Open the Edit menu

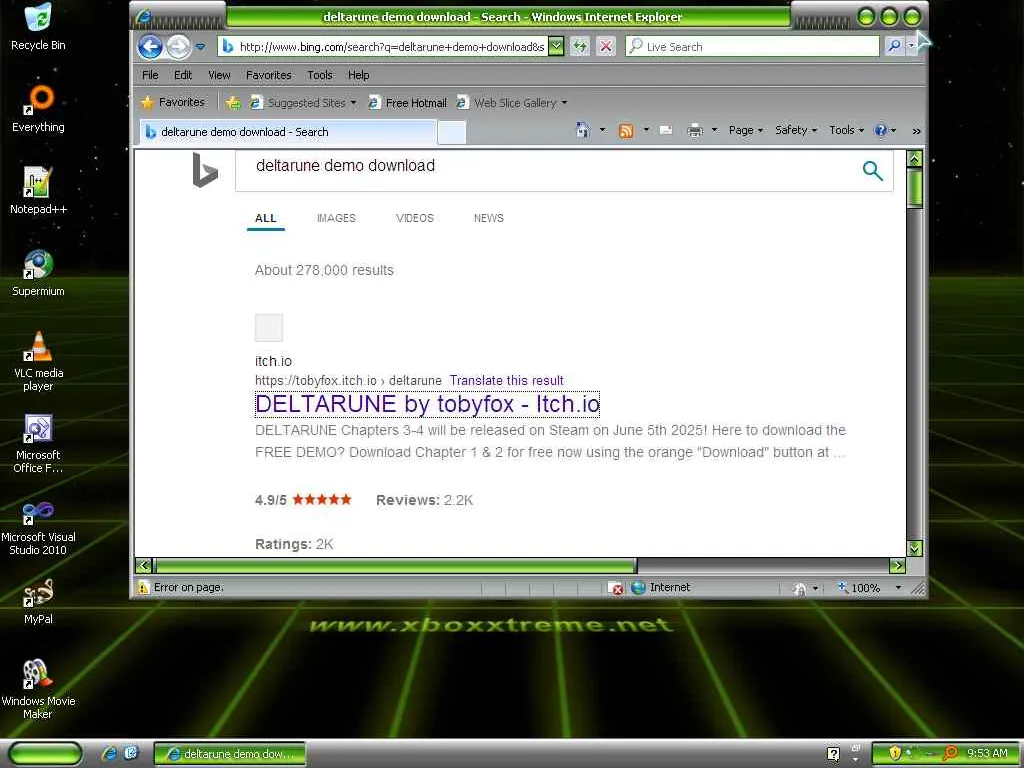[183, 75]
